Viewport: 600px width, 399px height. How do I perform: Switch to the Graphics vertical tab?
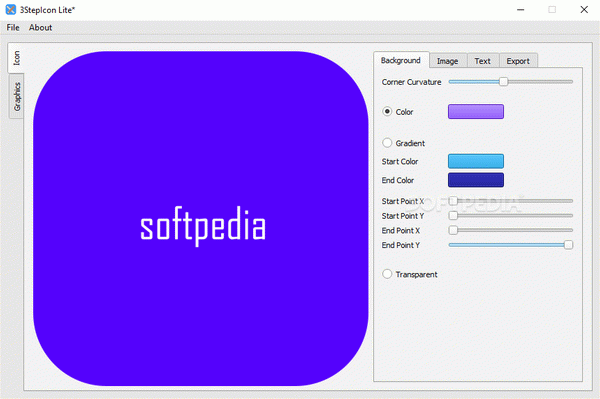click(x=16, y=96)
